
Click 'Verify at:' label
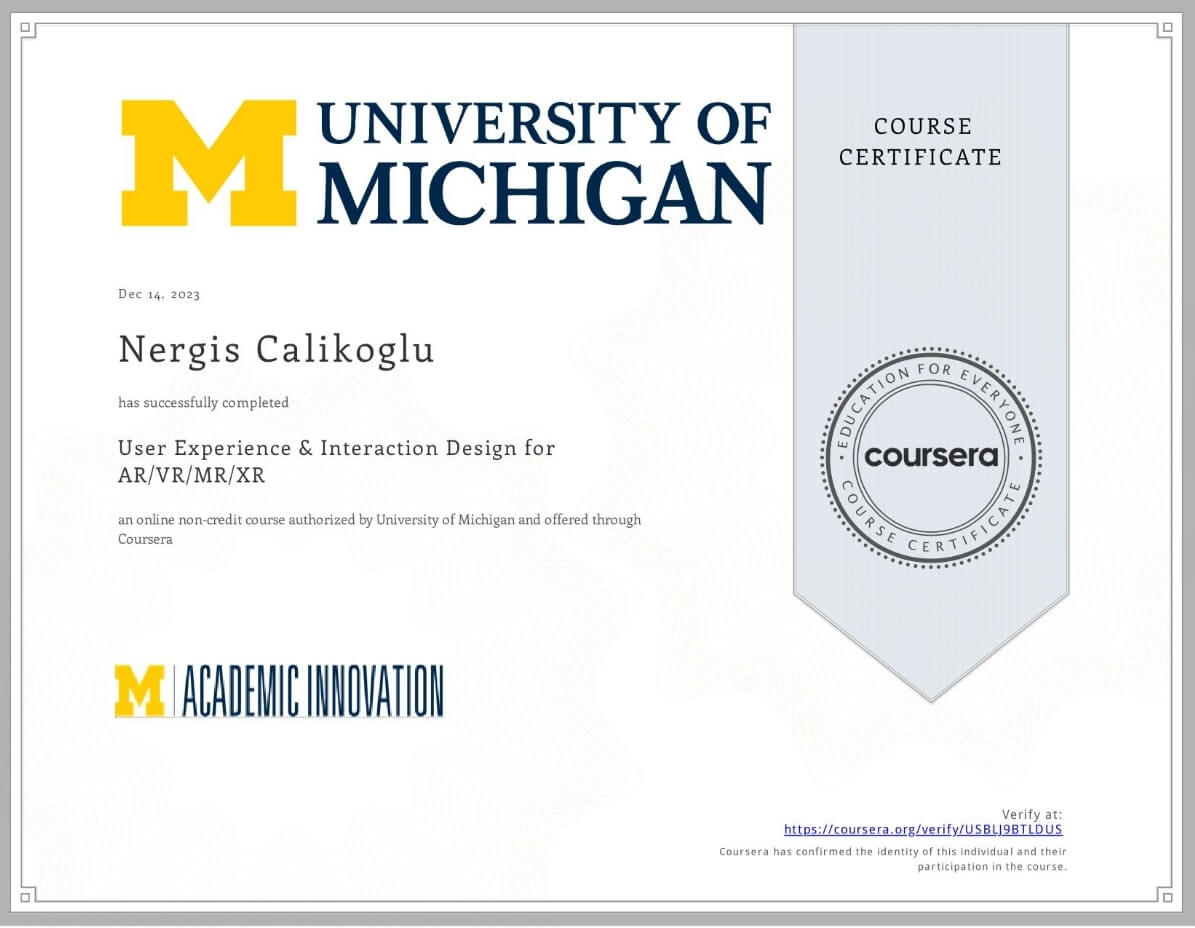point(1031,814)
